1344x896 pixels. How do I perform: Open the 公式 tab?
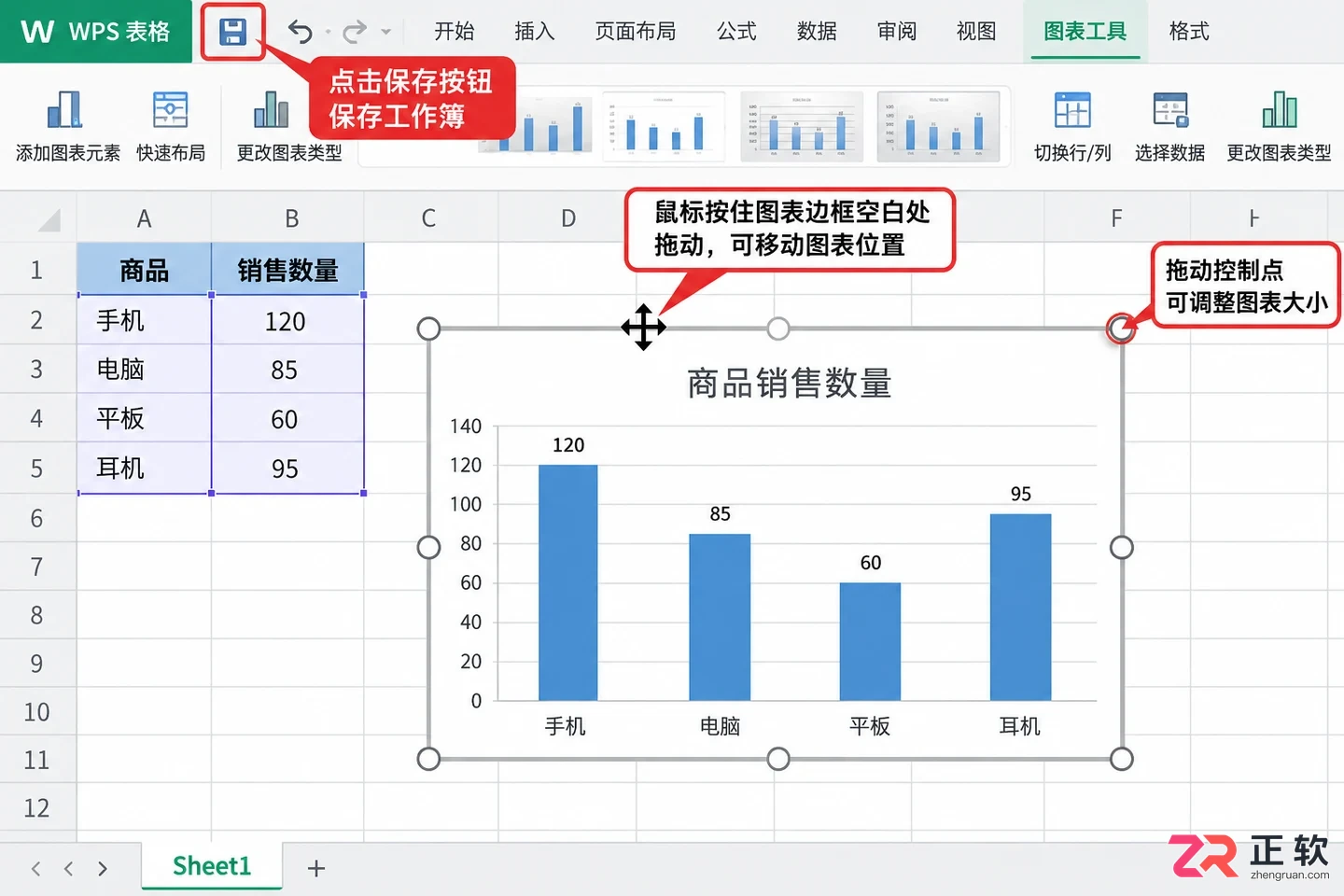click(x=736, y=31)
